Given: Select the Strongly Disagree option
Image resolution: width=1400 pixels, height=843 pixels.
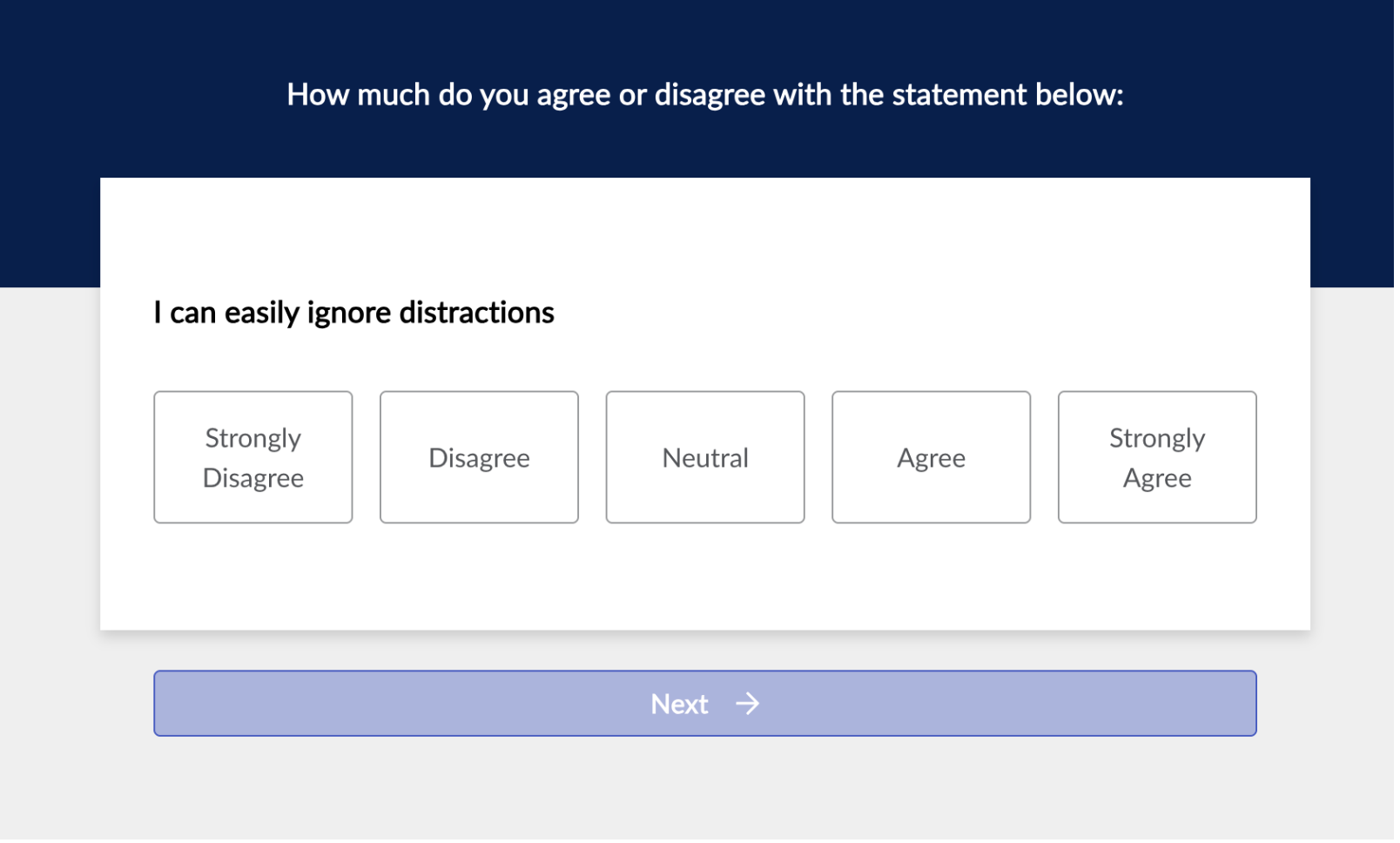Looking at the screenshot, I should point(253,458).
